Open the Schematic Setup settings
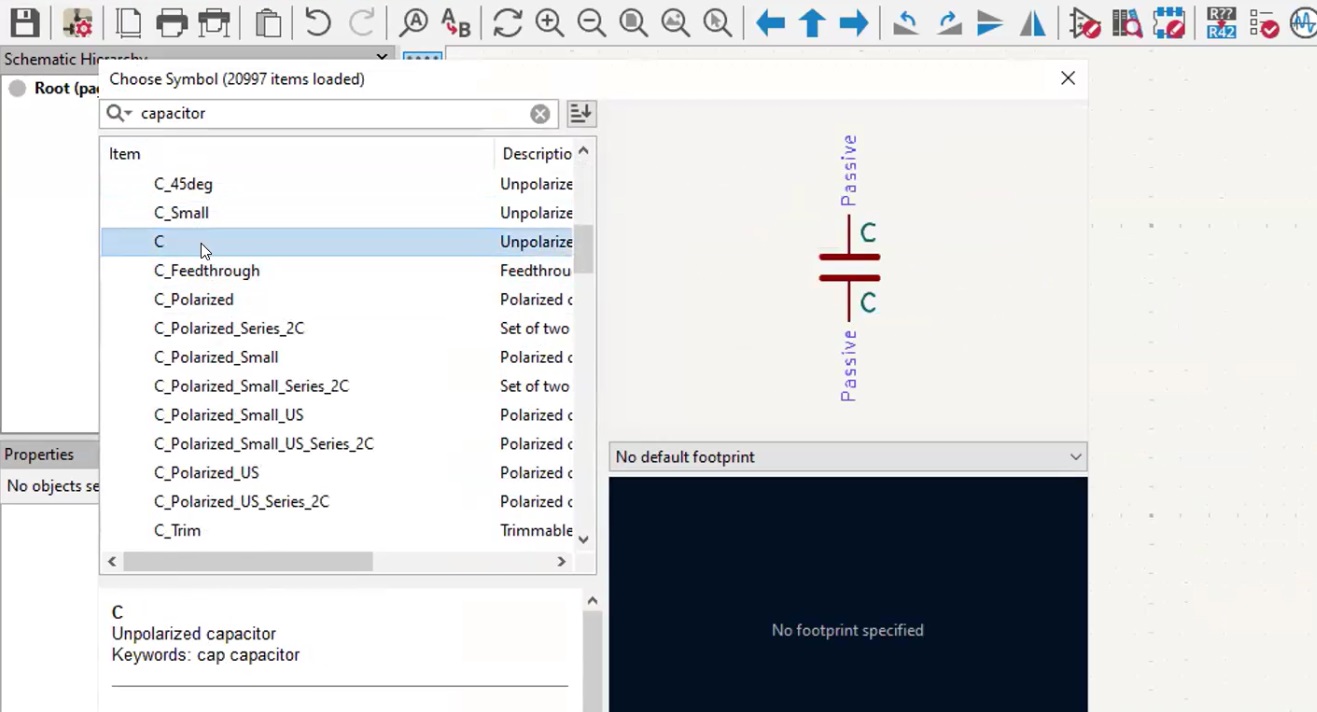1317x712 pixels. click(78, 22)
